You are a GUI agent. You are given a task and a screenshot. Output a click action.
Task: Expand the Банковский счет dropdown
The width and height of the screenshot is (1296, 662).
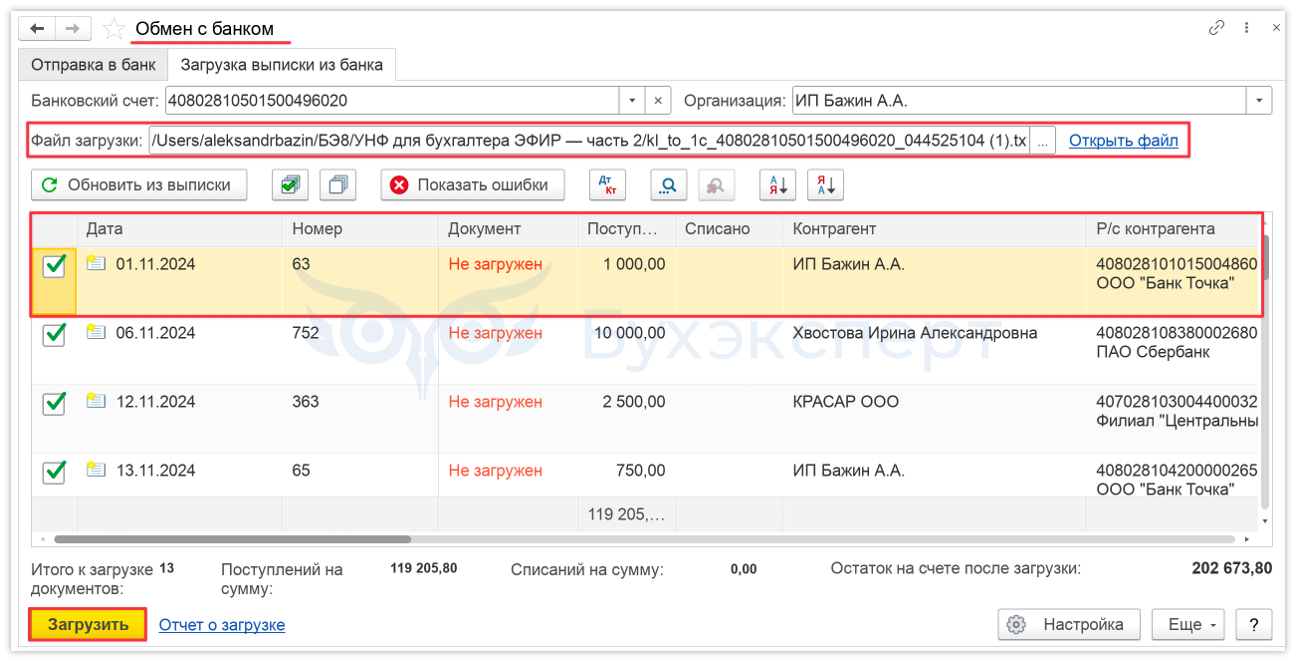click(632, 101)
